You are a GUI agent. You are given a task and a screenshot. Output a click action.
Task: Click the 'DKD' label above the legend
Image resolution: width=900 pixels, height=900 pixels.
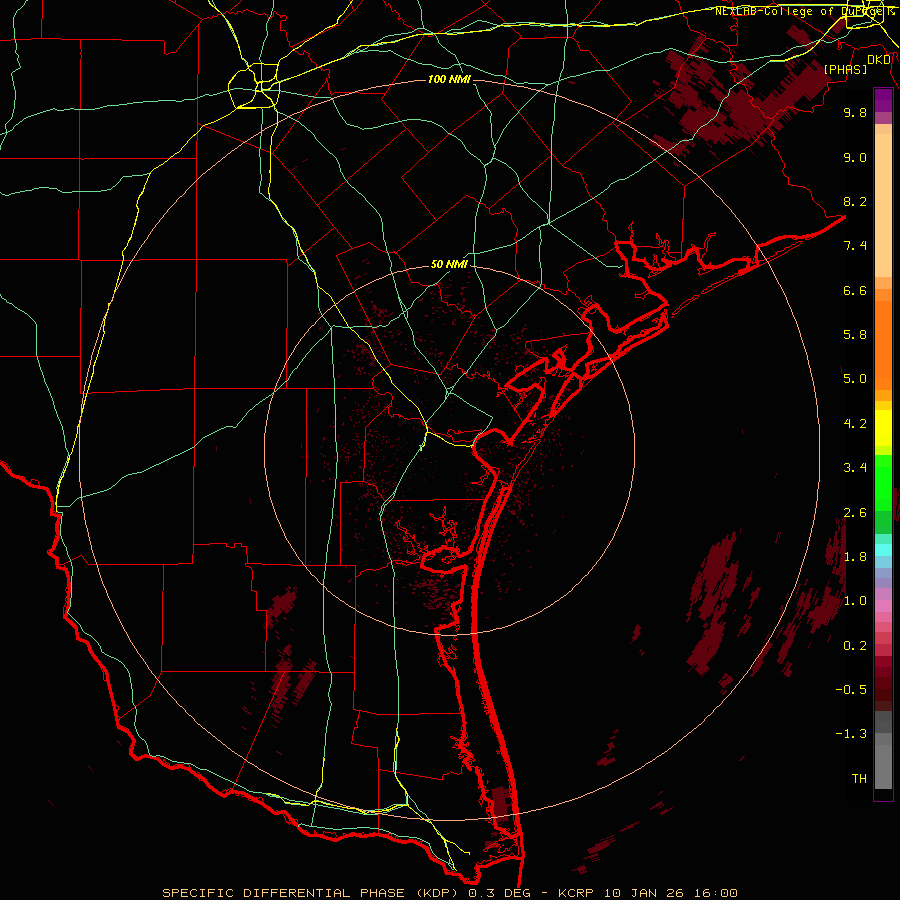click(x=879, y=59)
